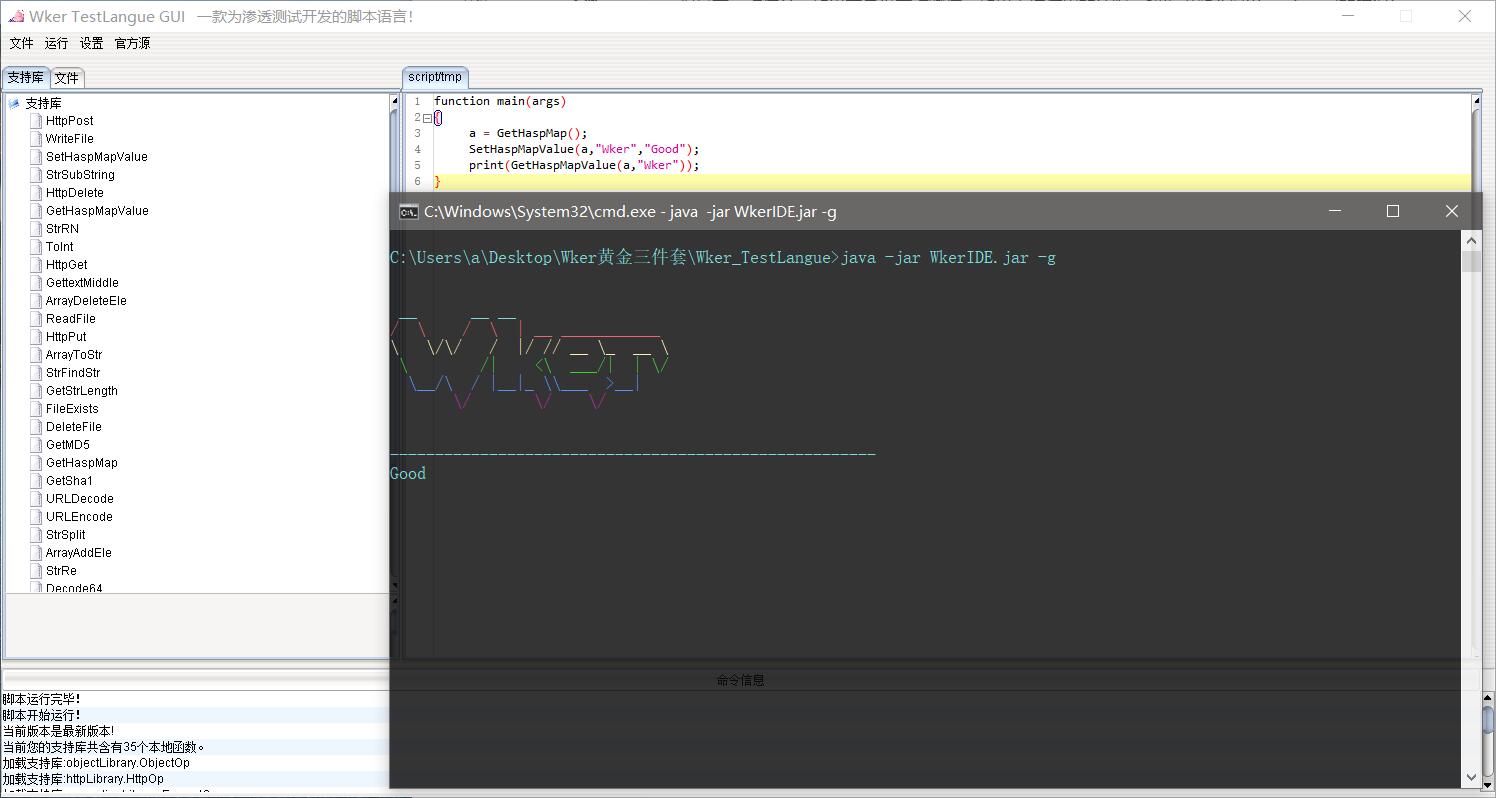Select the ArrayAddEle tree item label
The height and width of the screenshot is (798, 1496).
79,553
